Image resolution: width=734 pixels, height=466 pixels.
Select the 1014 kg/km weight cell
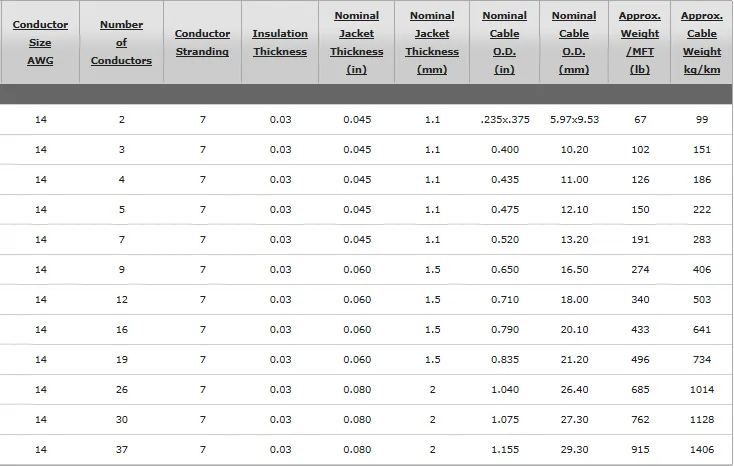(702, 390)
